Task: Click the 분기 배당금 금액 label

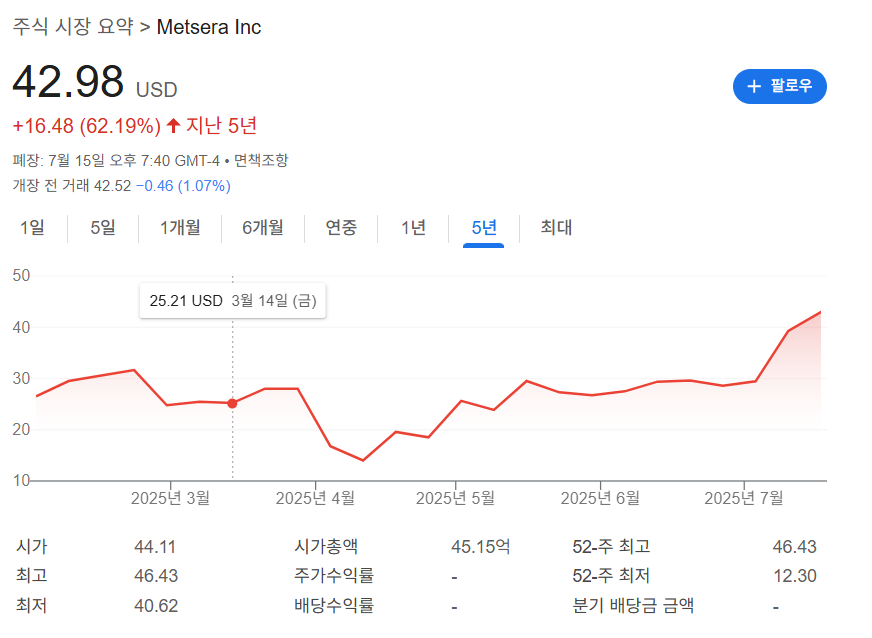Action: coord(633,605)
